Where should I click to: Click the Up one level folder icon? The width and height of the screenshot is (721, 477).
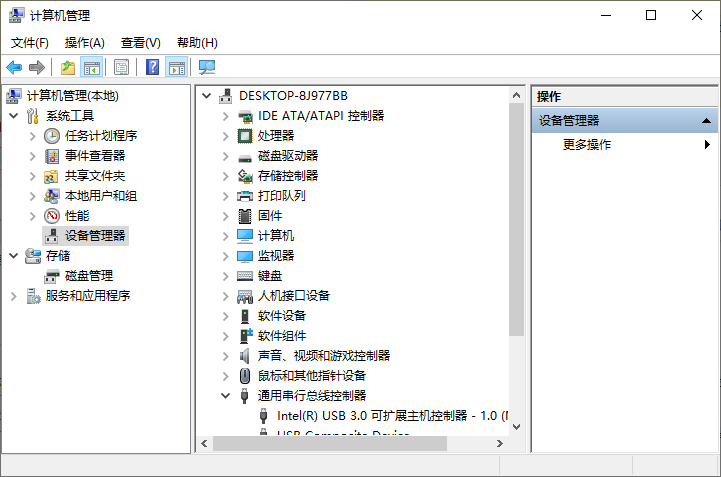68,68
